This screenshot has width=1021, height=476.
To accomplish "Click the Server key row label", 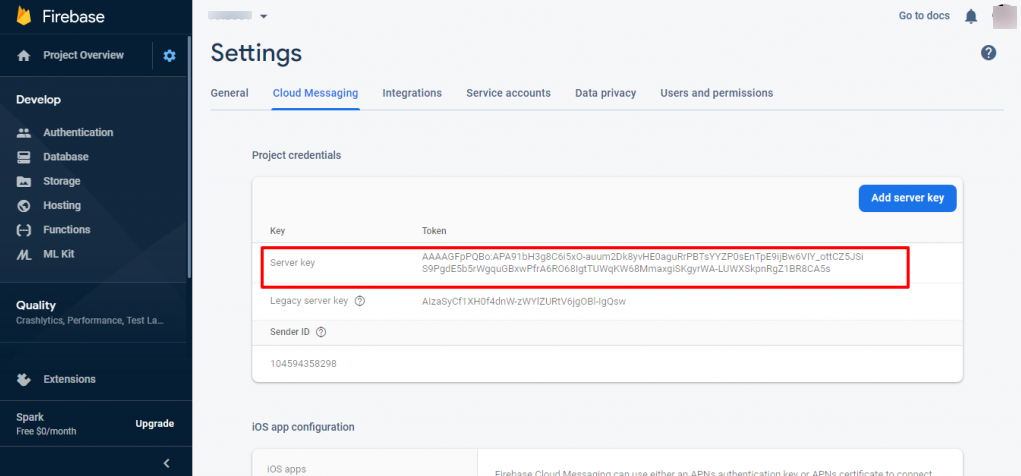I will point(292,263).
